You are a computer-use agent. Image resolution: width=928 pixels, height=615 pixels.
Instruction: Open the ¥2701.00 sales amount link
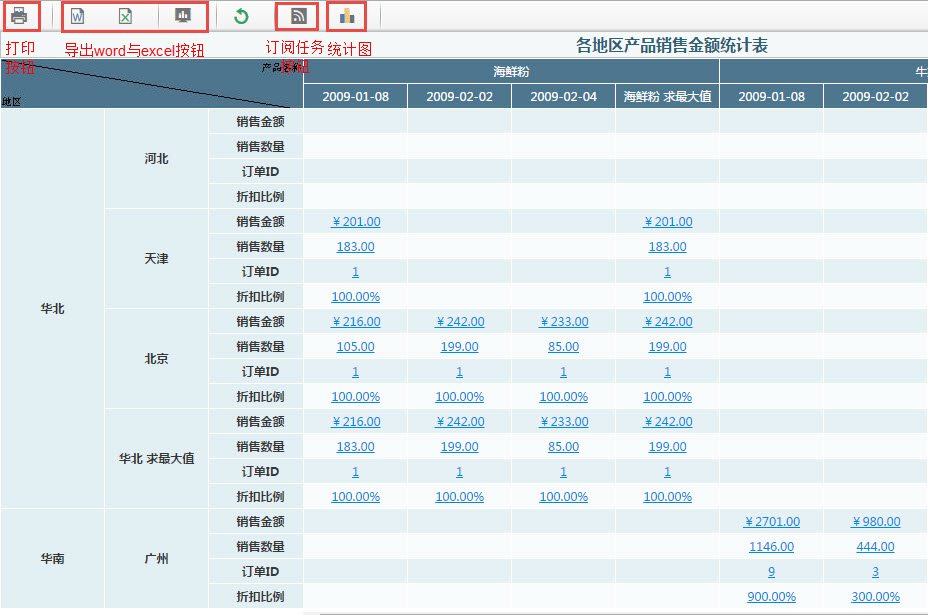tap(771, 521)
